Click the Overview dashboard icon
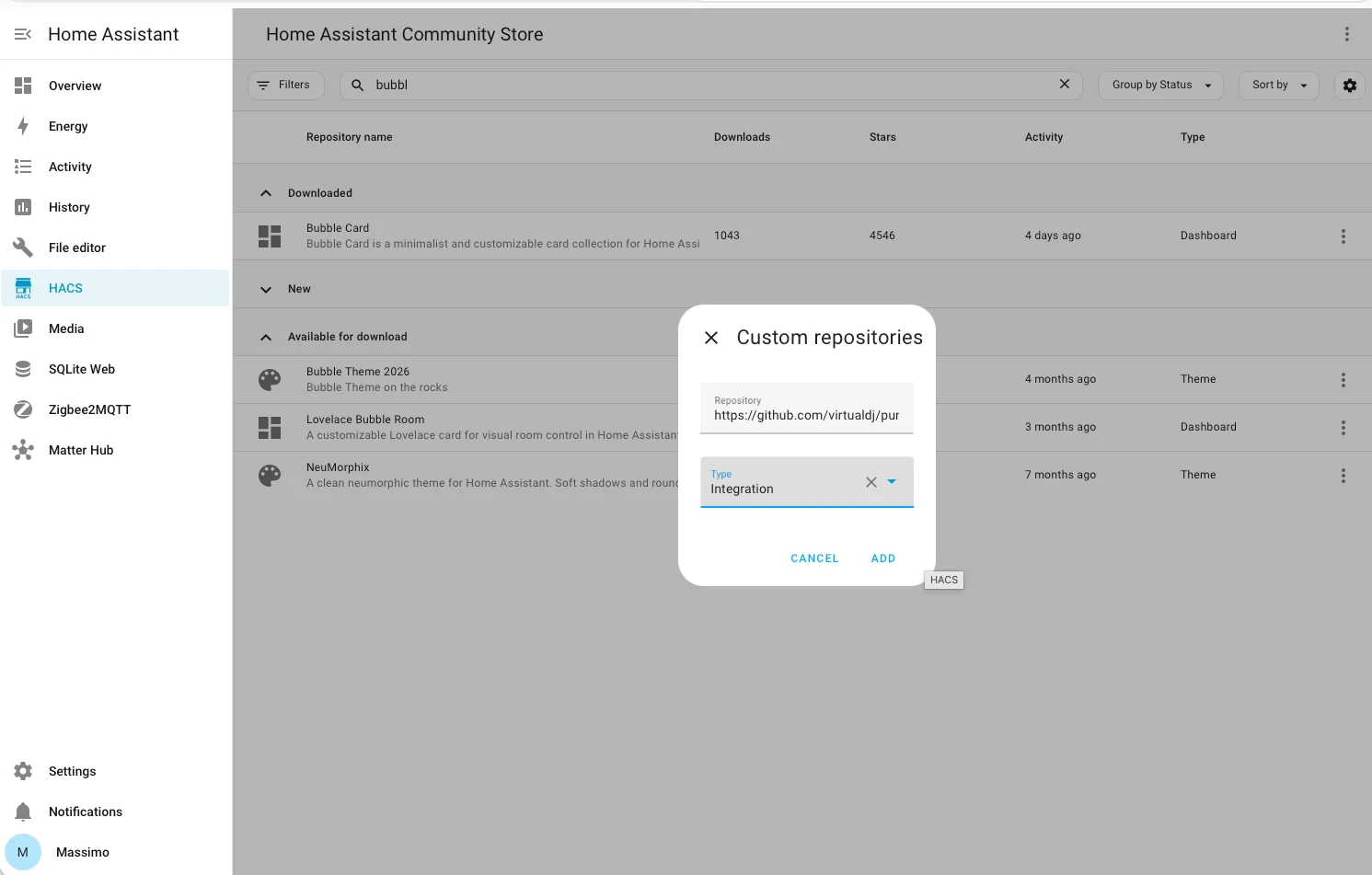1372x875 pixels. coord(23,86)
